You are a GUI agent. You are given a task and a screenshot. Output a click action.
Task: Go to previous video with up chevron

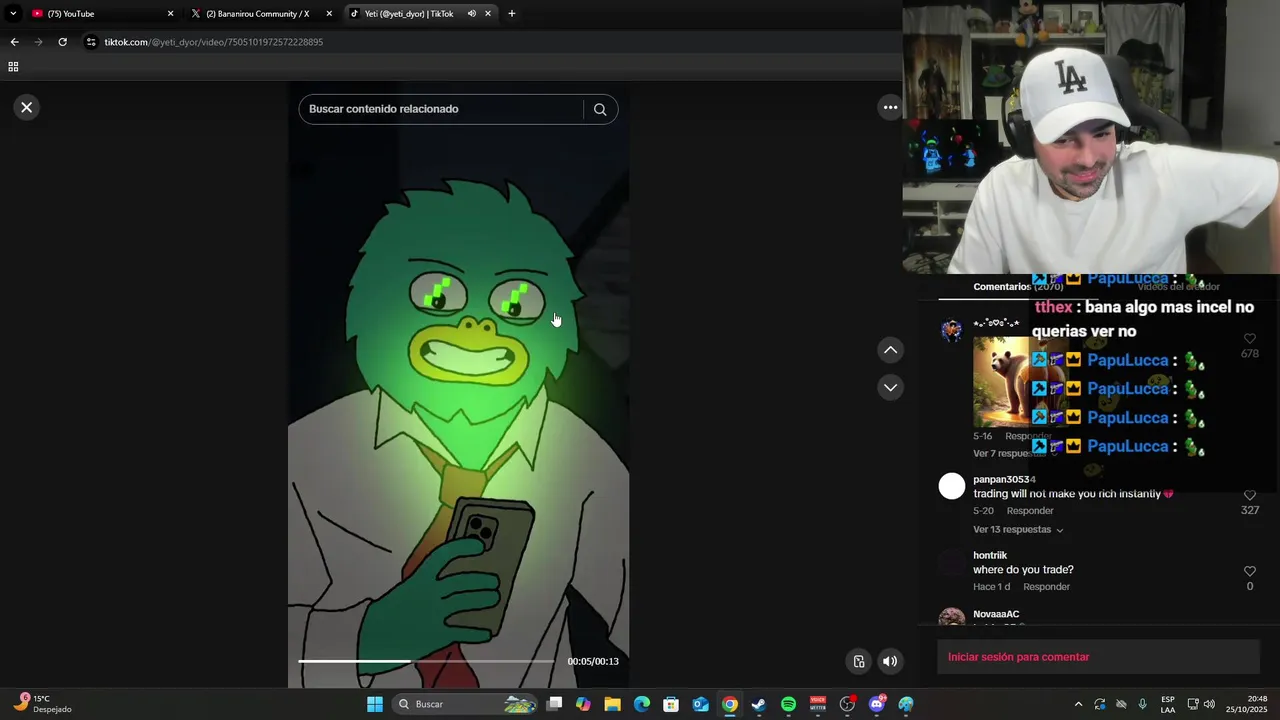[x=890, y=350]
